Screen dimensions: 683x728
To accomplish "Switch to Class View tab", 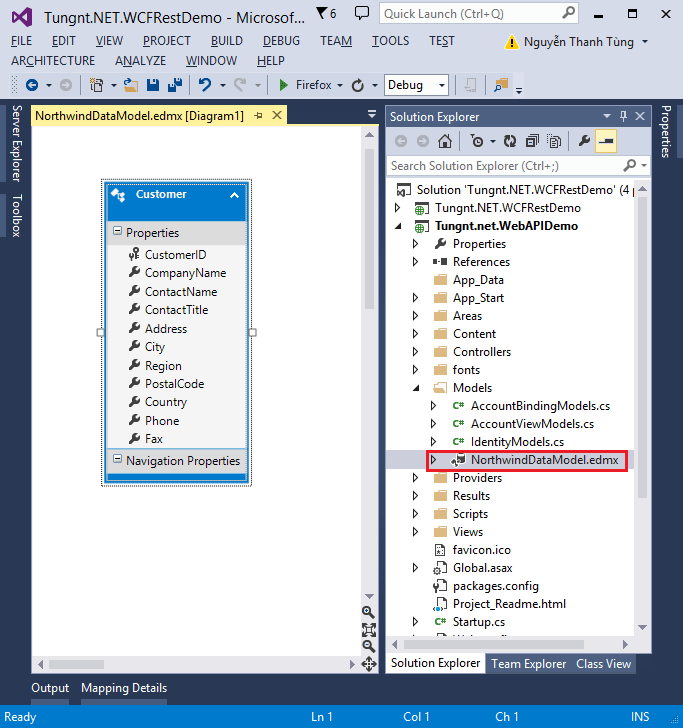I will (x=604, y=664).
